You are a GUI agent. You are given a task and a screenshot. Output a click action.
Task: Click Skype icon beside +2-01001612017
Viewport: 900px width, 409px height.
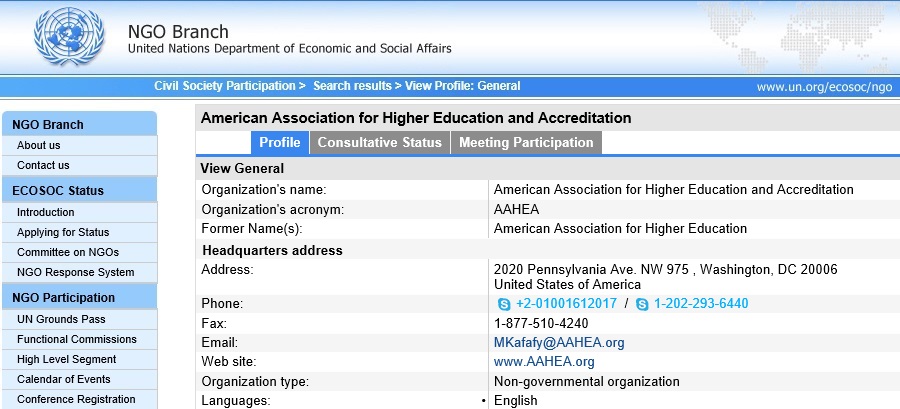tap(505, 305)
